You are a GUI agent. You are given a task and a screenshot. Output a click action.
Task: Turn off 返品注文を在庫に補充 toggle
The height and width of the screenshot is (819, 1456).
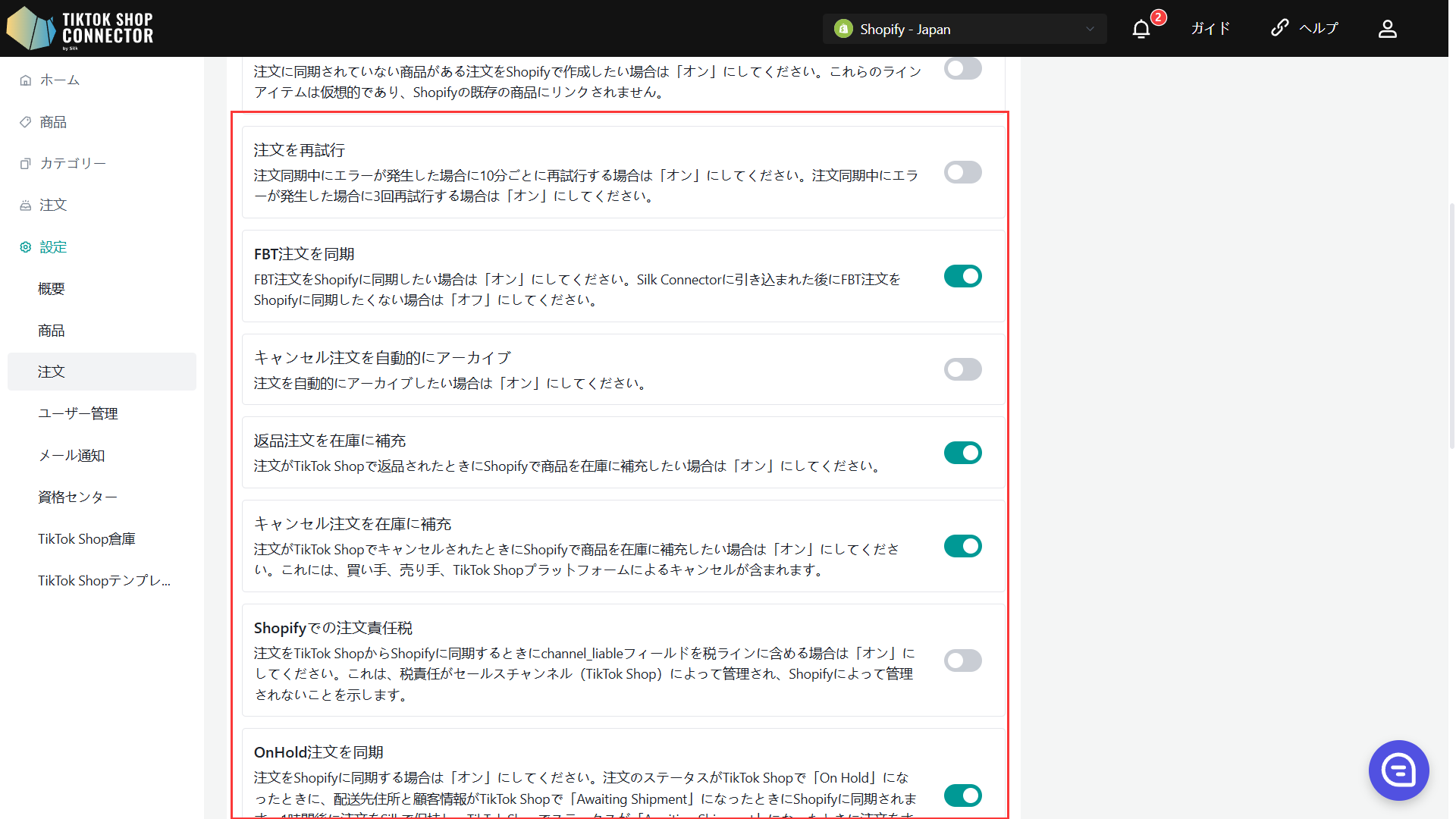(x=962, y=453)
